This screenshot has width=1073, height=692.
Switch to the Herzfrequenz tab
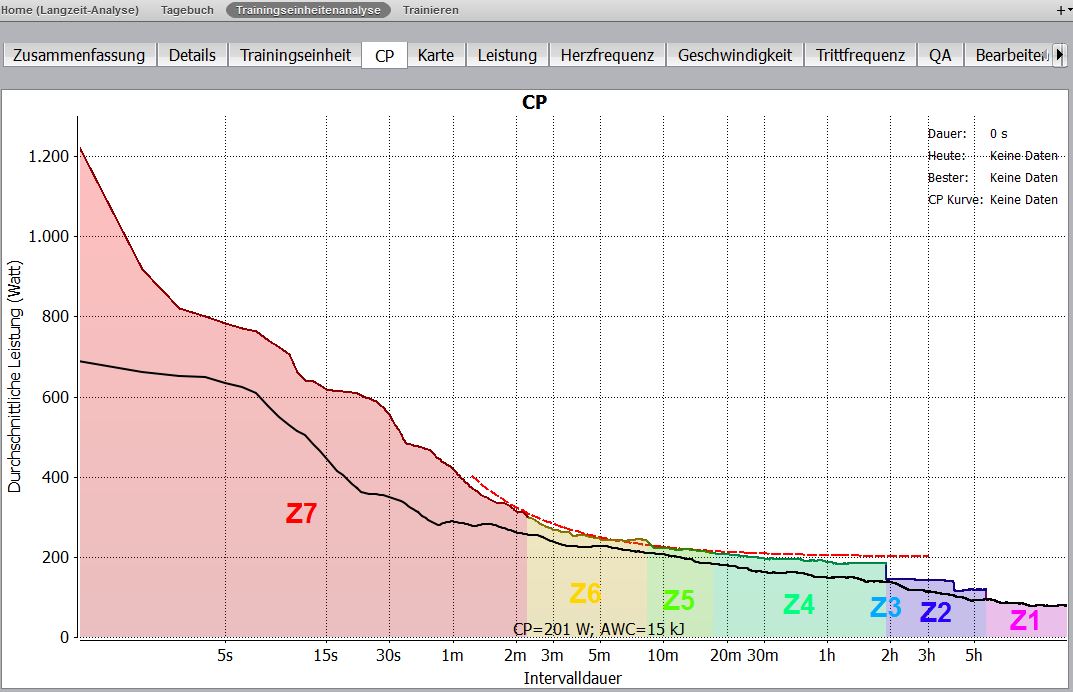pyautogui.click(x=607, y=55)
